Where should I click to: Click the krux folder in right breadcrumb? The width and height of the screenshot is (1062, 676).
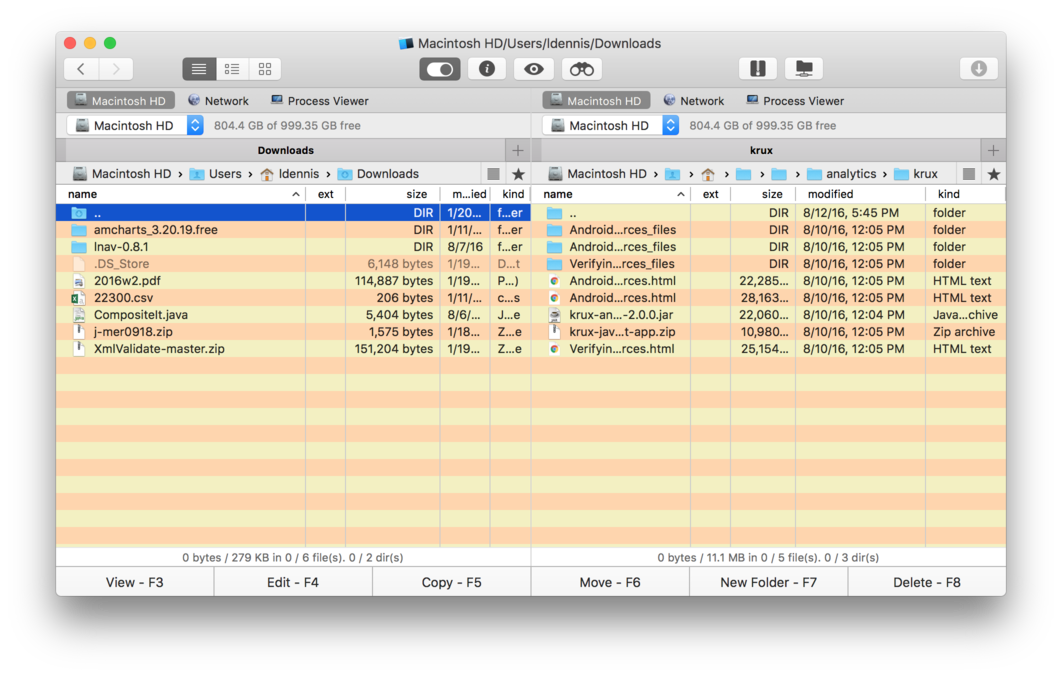pyautogui.click(x=916, y=174)
